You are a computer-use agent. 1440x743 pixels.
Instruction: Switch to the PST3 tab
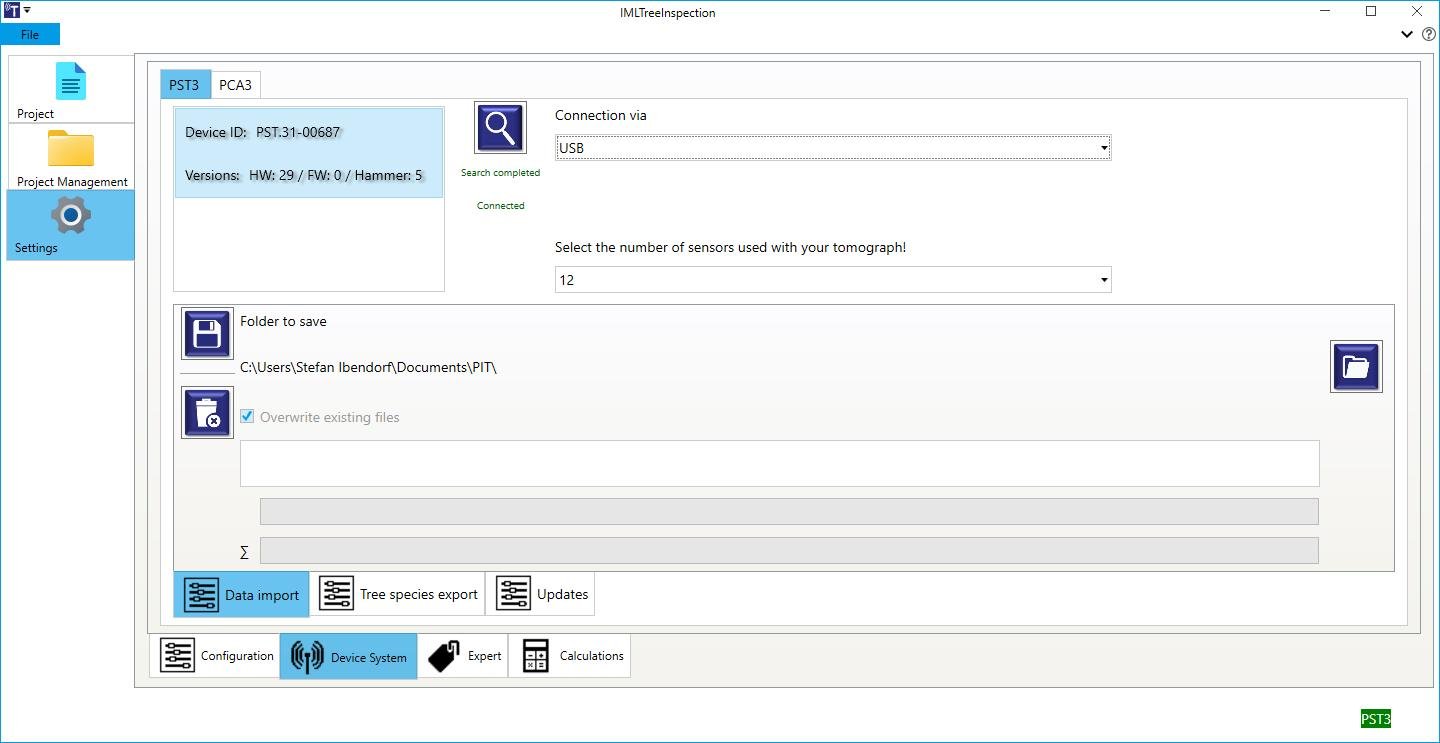(x=185, y=84)
